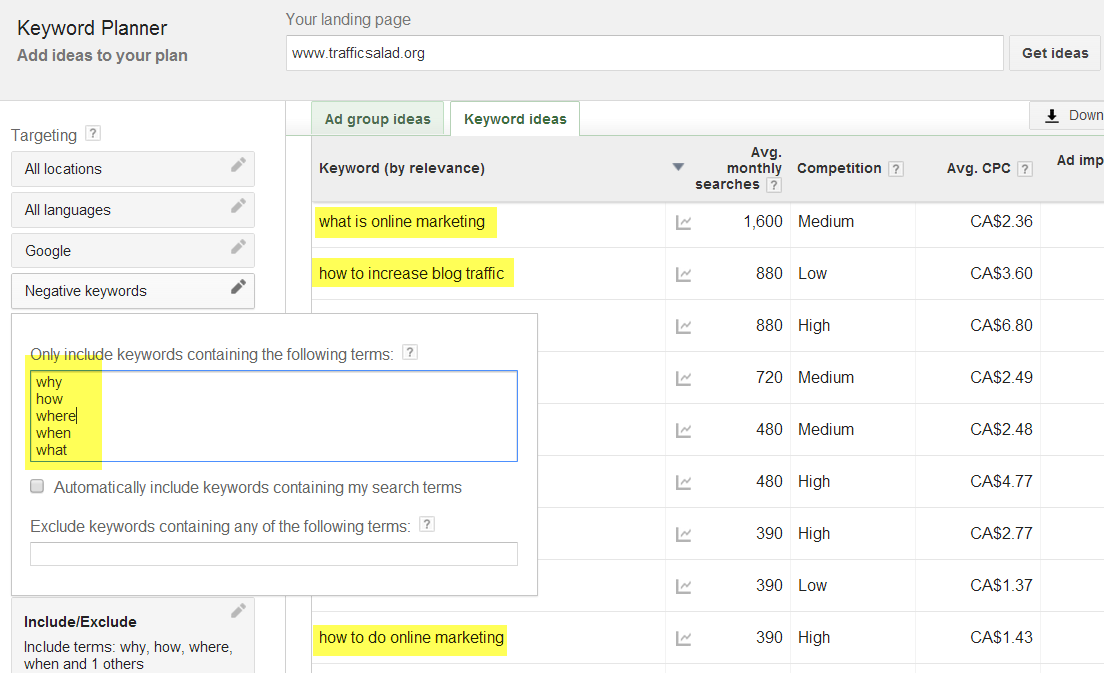This screenshot has width=1104, height=673.
Task: Edit All locations via pencil icon
Action: point(238,166)
